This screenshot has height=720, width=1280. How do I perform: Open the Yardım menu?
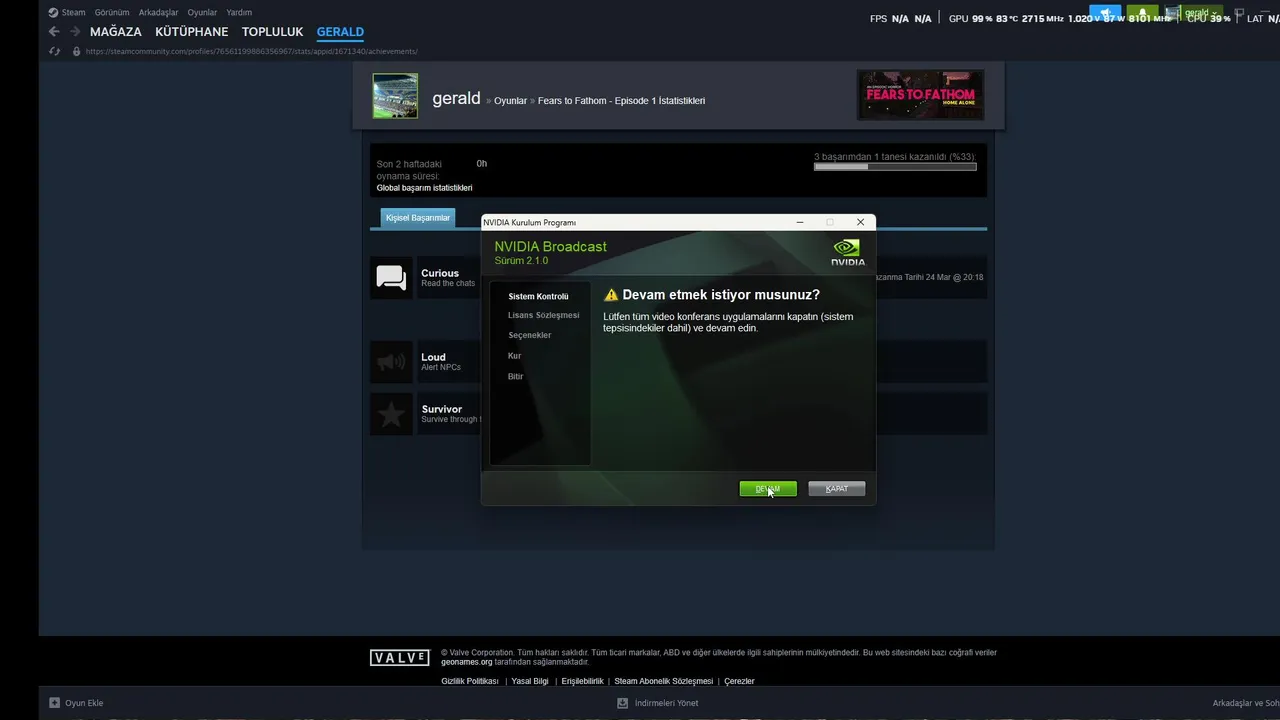[239, 13]
